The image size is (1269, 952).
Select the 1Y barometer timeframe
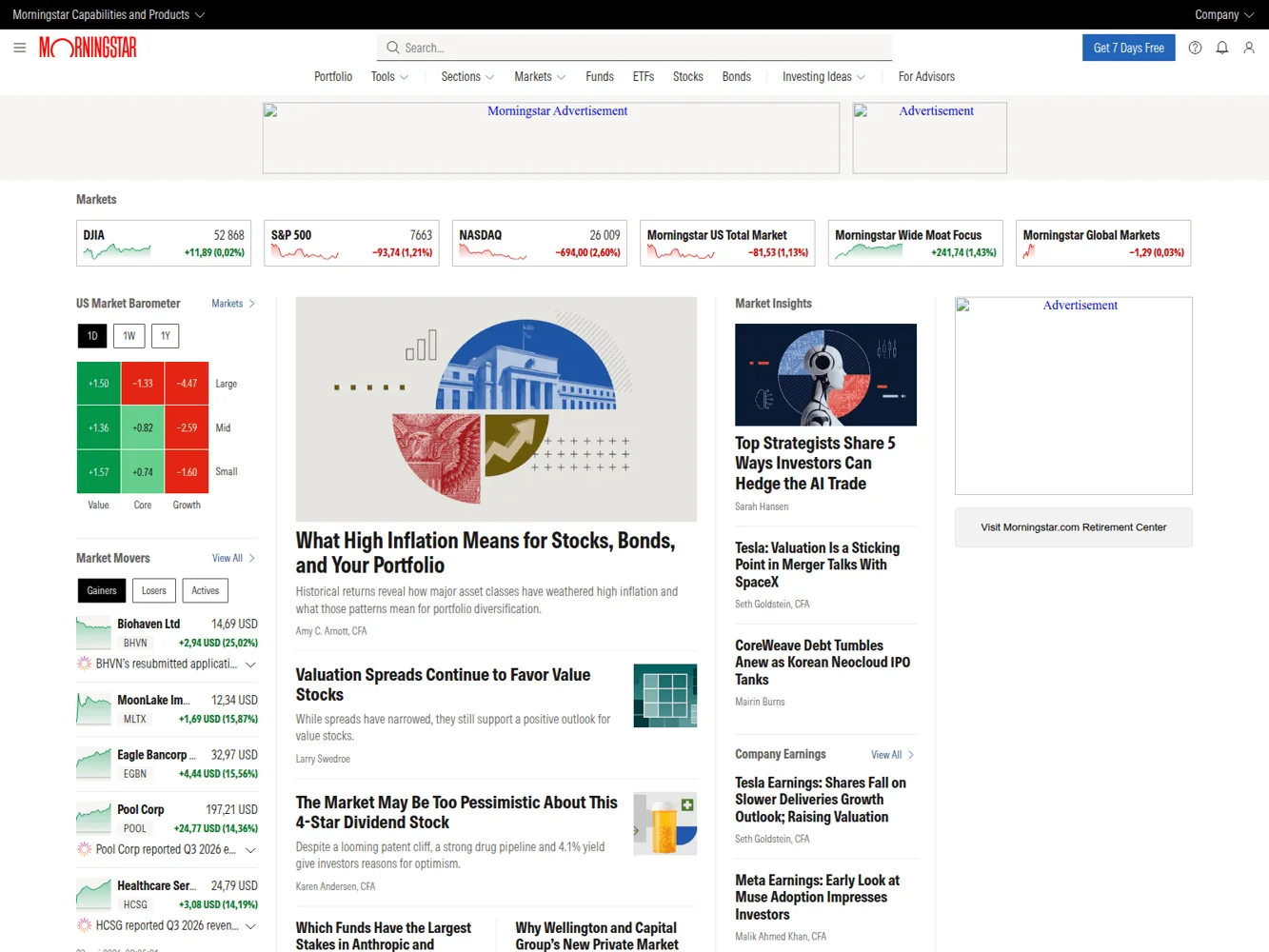point(166,336)
